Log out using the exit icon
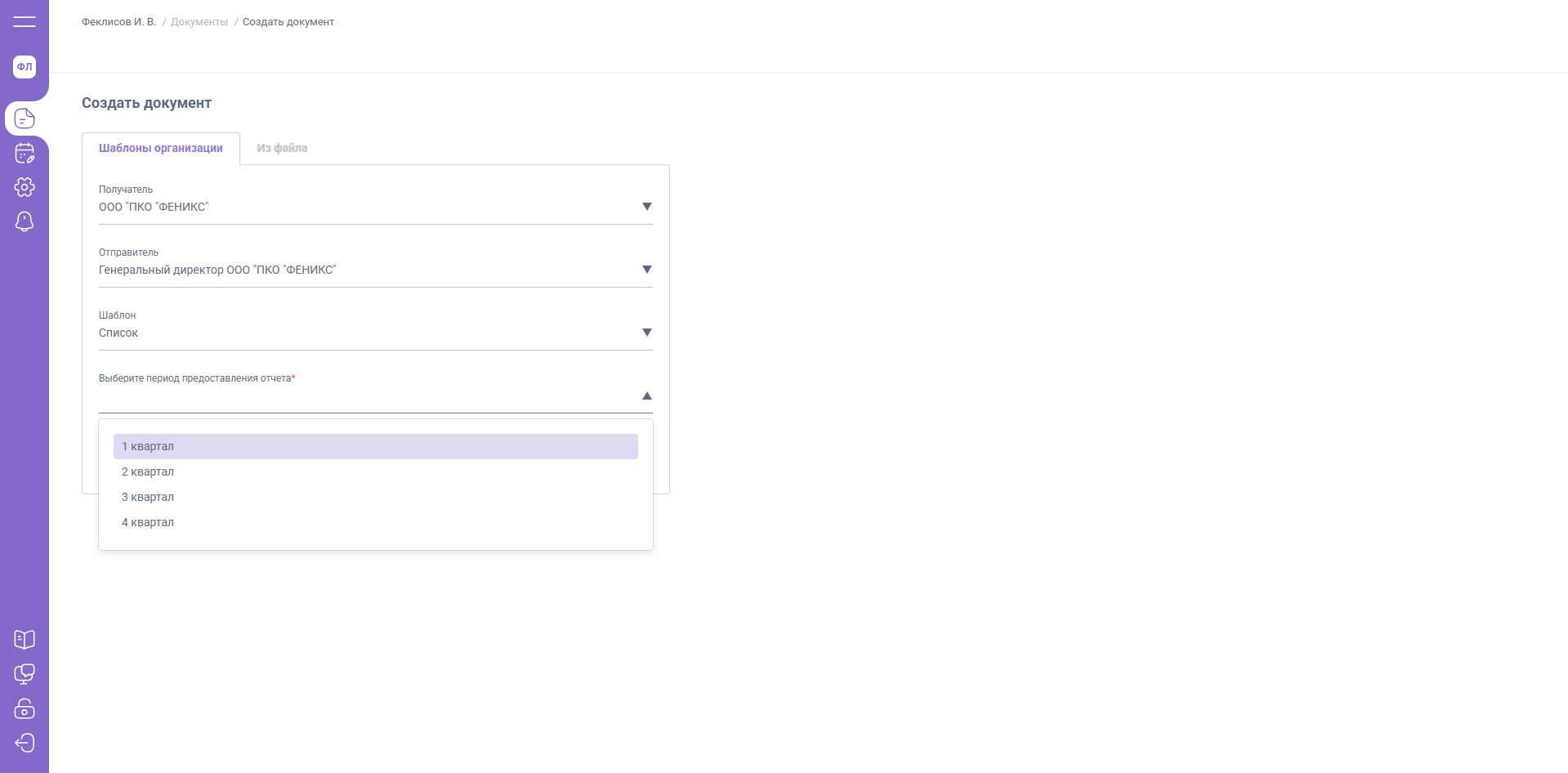 pyautogui.click(x=25, y=743)
